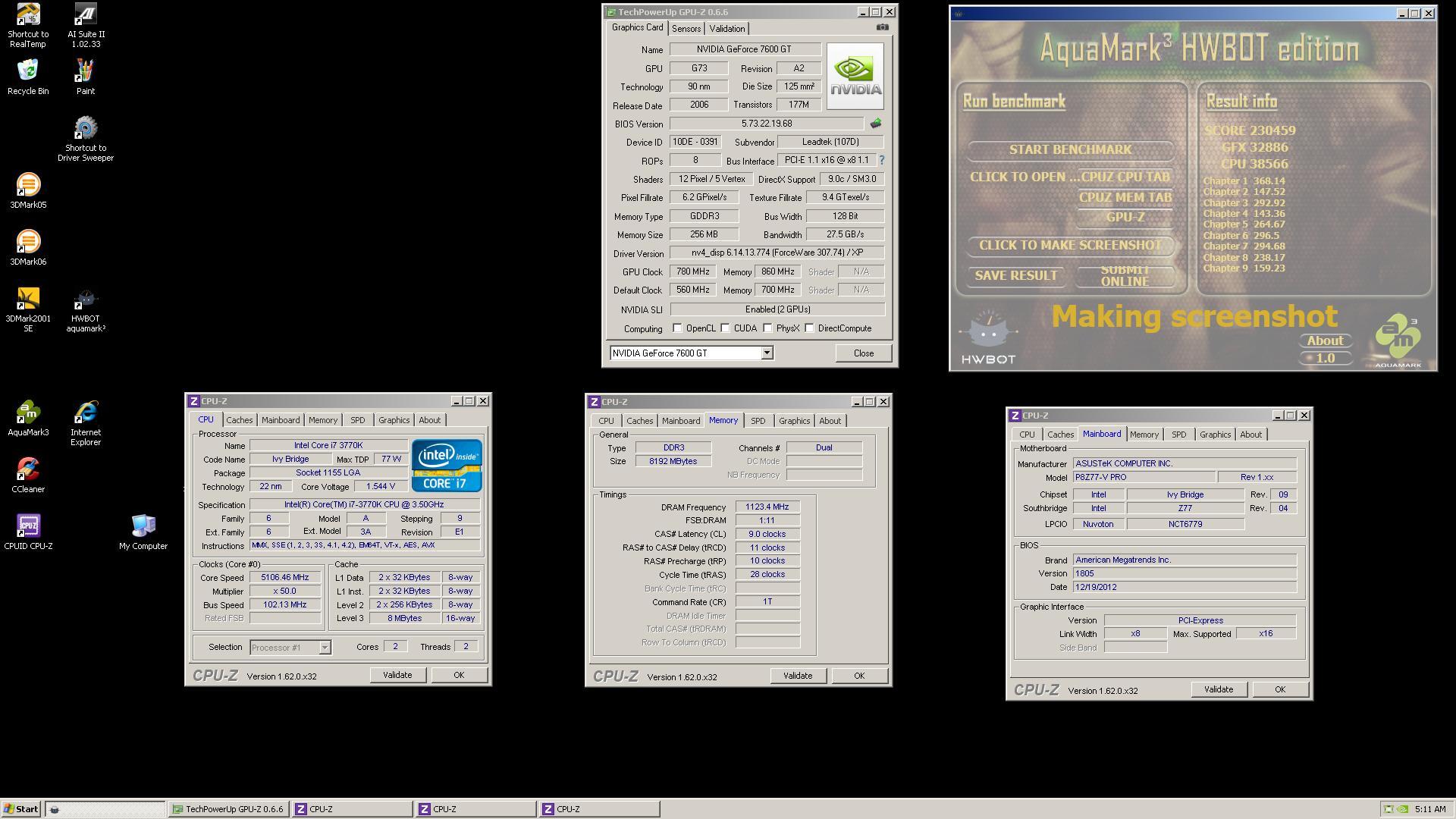Click the HWBOT mascot logo in AquaMark
This screenshot has width=1456, height=819.
pyautogui.click(x=987, y=337)
